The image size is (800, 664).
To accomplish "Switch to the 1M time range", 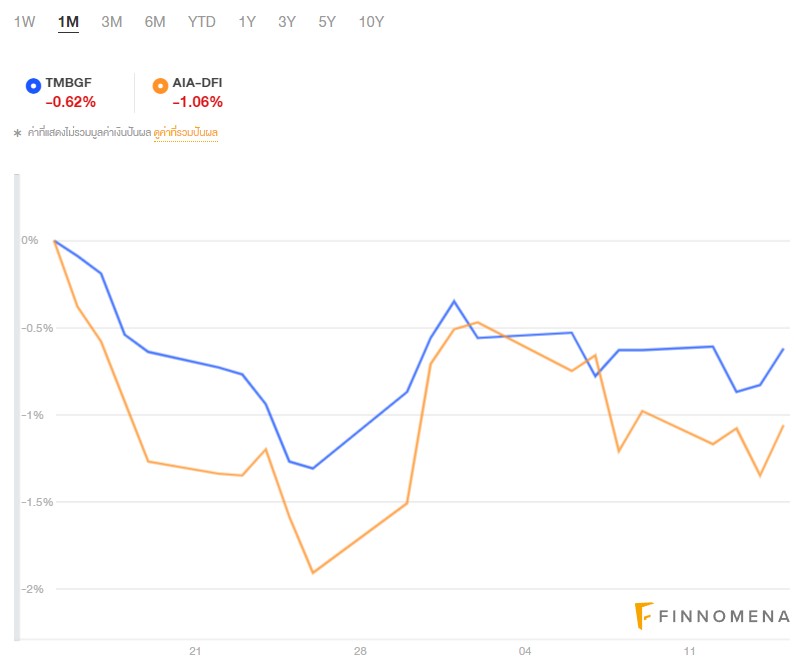I will click(68, 22).
